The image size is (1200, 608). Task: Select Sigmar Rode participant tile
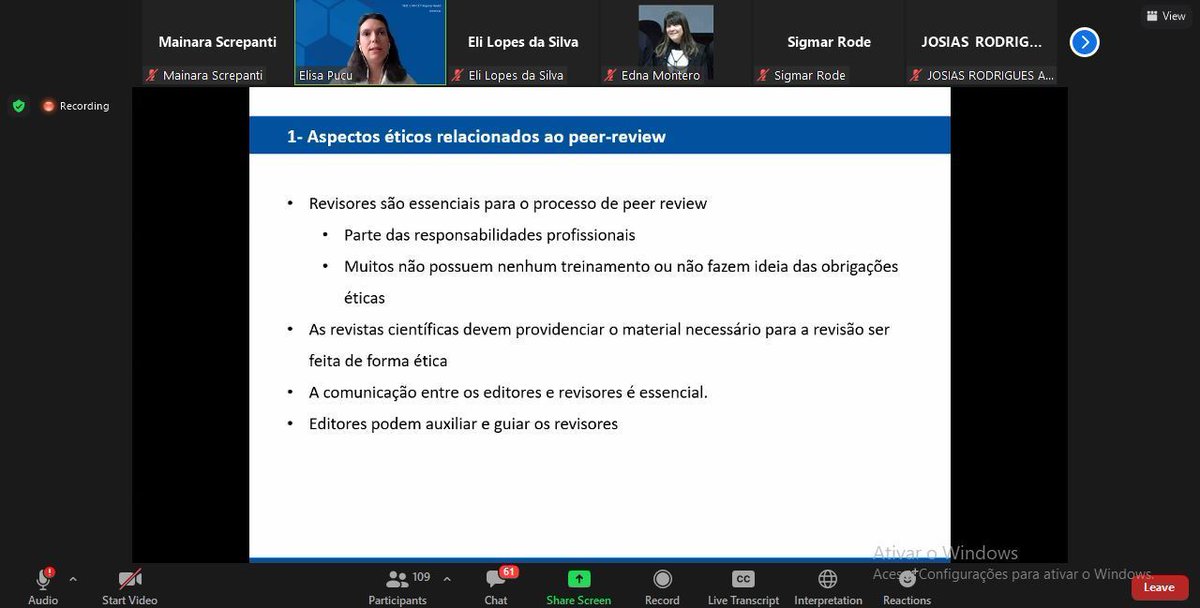(829, 43)
